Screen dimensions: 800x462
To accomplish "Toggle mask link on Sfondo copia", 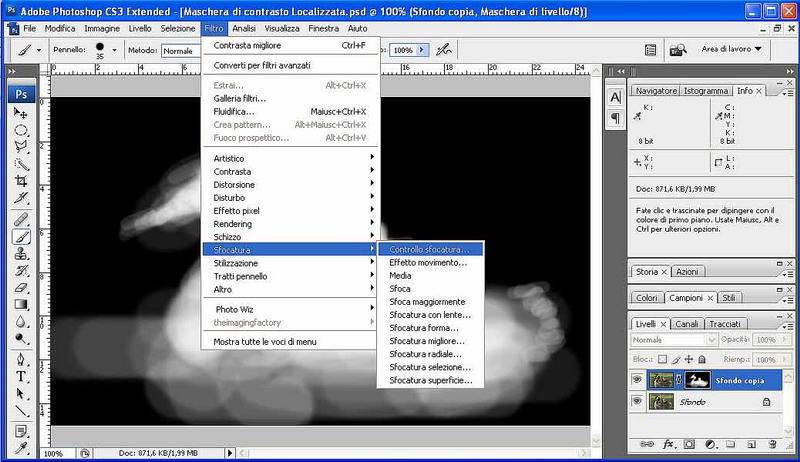I will (x=679, y=380).
